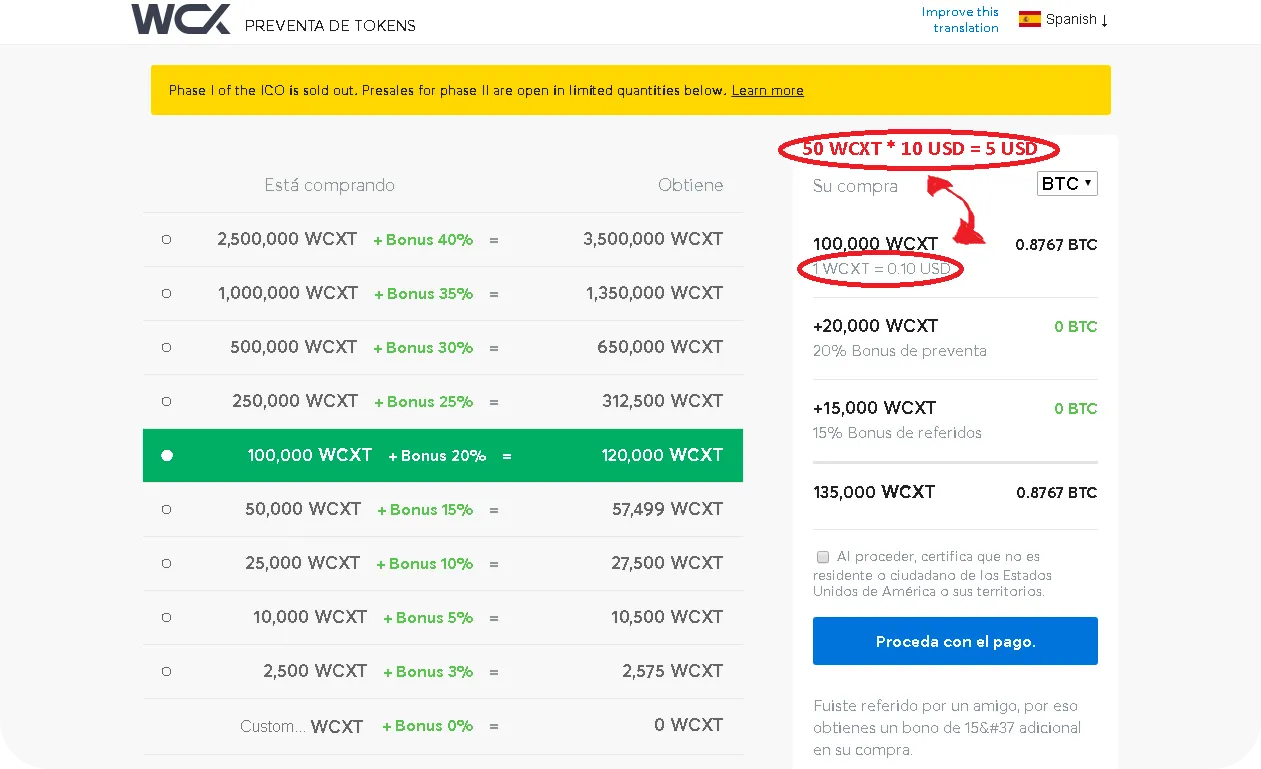Image resolution: width=1261 pixels, height=769 pixels.
Task: Click the Está comprando column header
Action: pyautogui.click(x=329, y=185)
